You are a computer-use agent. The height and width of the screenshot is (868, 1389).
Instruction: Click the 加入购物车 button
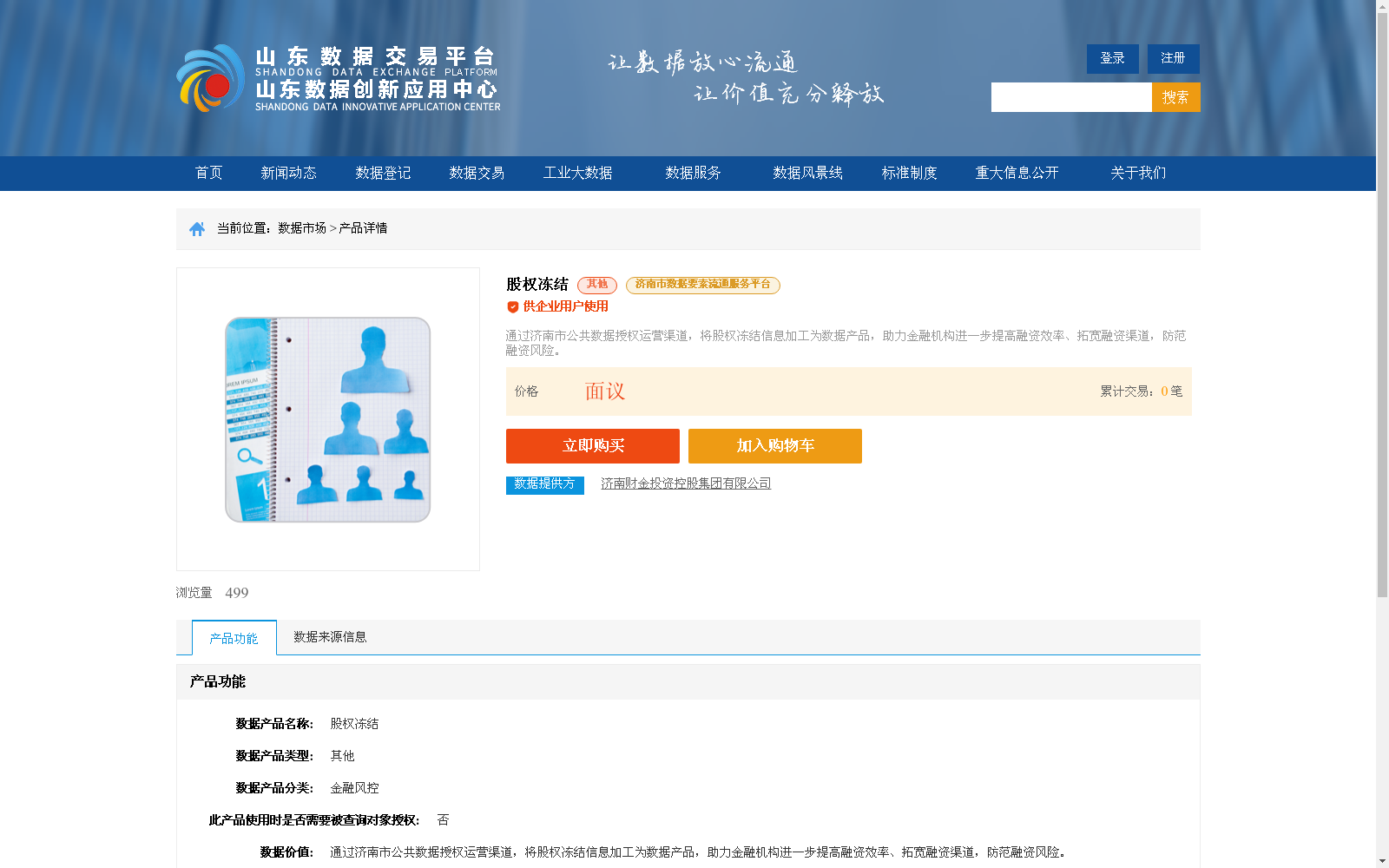(775, 446)
